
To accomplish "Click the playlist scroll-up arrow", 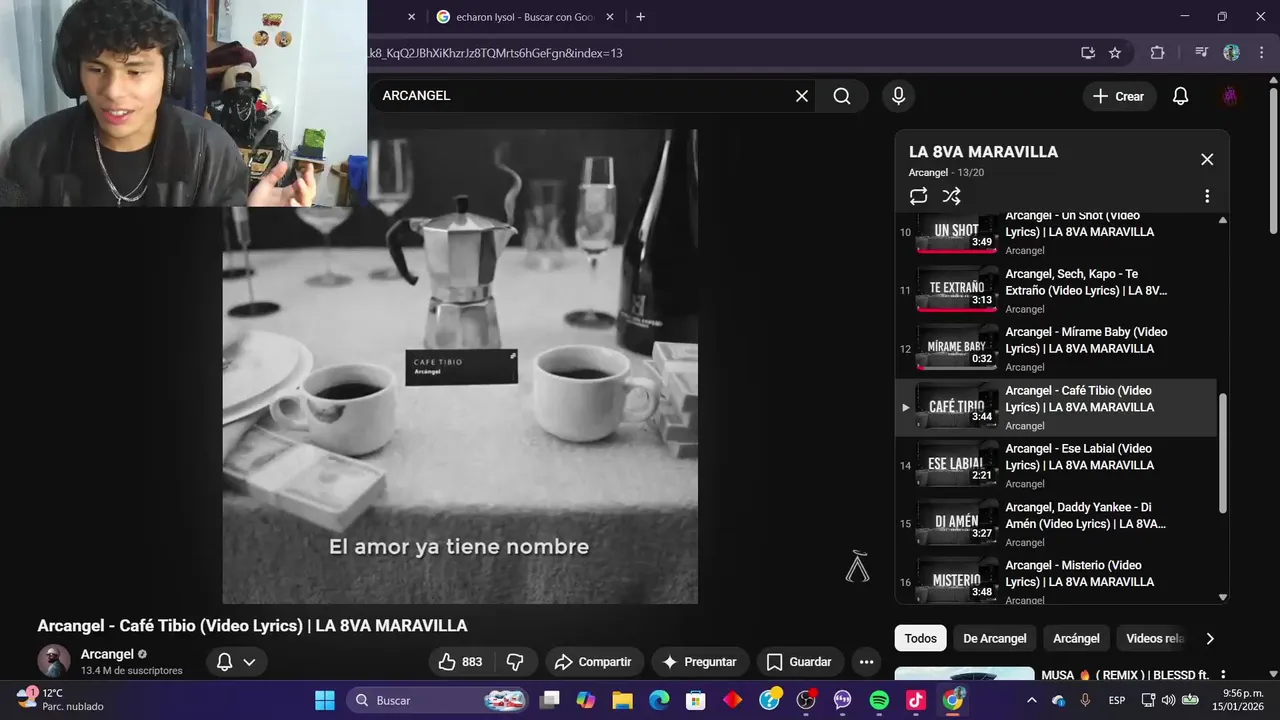I will 1222,219.
